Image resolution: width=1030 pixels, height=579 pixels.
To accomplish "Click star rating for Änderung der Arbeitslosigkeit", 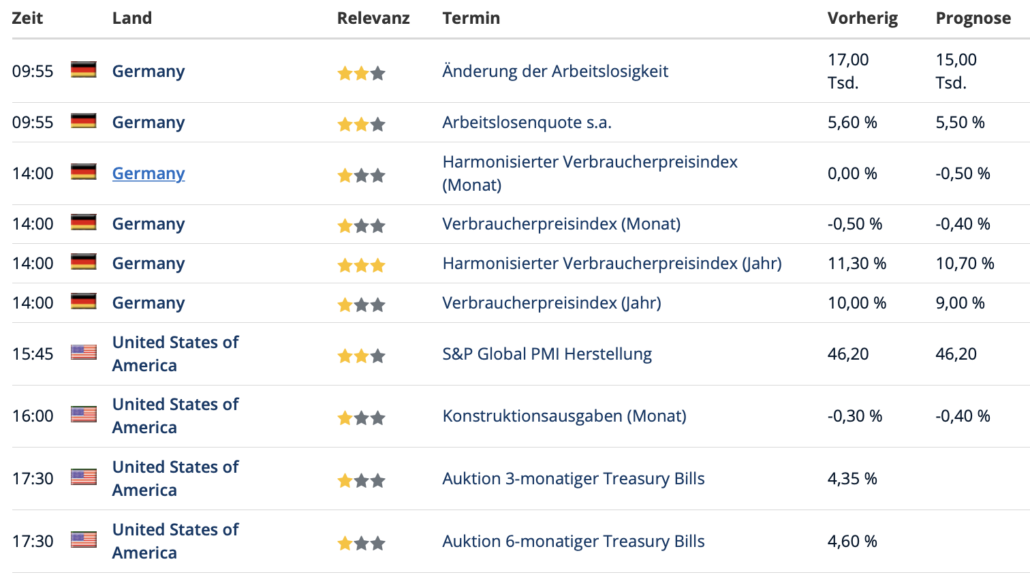I will pyautogui.click(x=361, y=73).
